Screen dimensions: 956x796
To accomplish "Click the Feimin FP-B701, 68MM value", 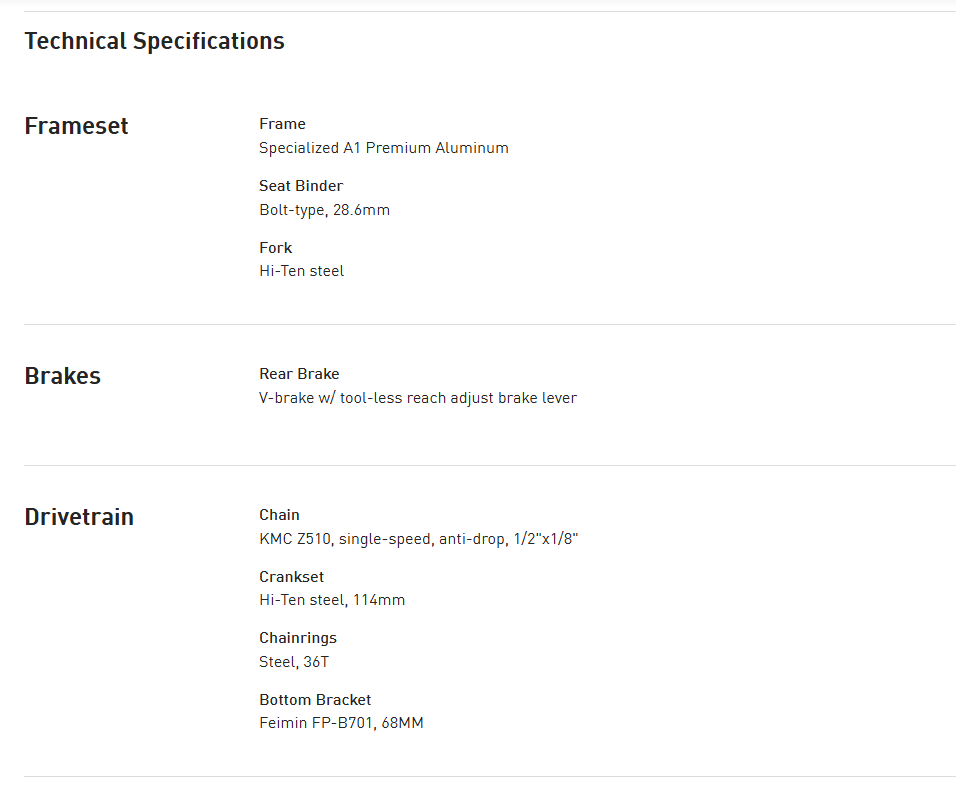I will click(340, 723).
